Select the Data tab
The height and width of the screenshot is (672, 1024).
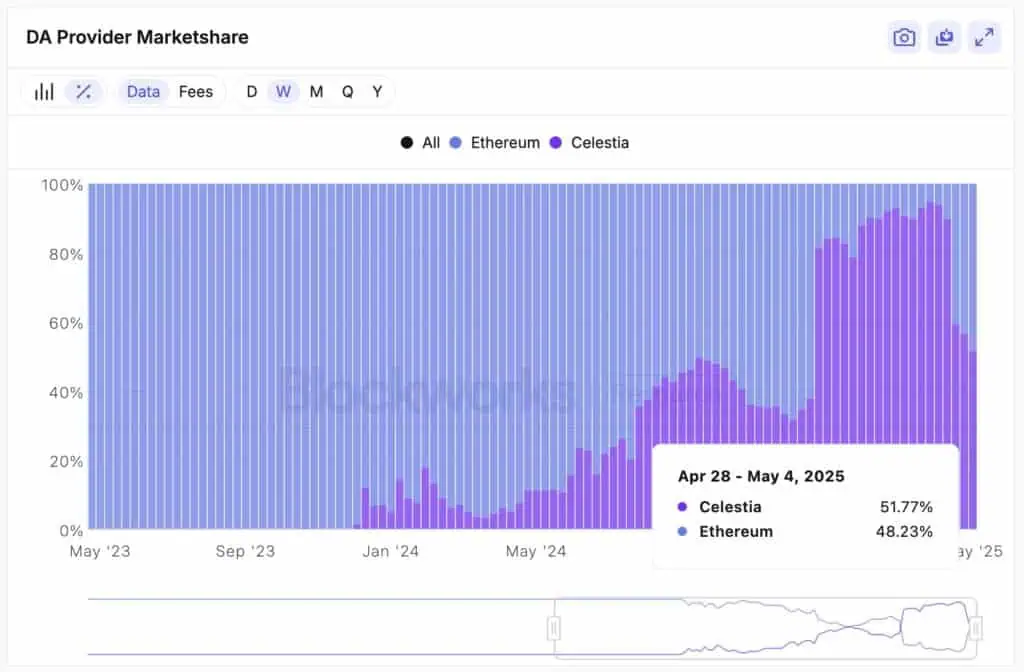[x=143, y=91]
